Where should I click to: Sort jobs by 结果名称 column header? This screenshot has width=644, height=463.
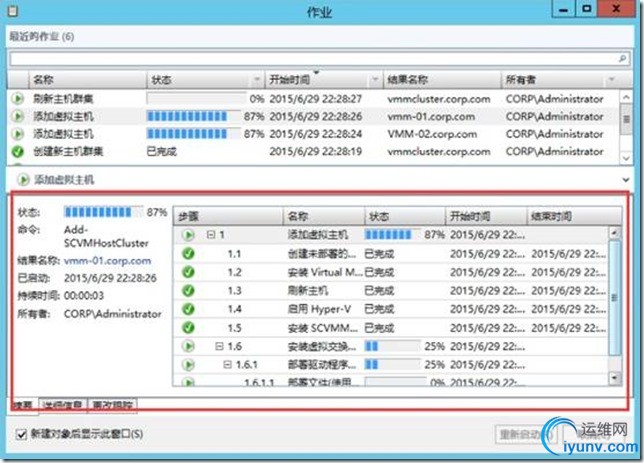tap(442, 80)
